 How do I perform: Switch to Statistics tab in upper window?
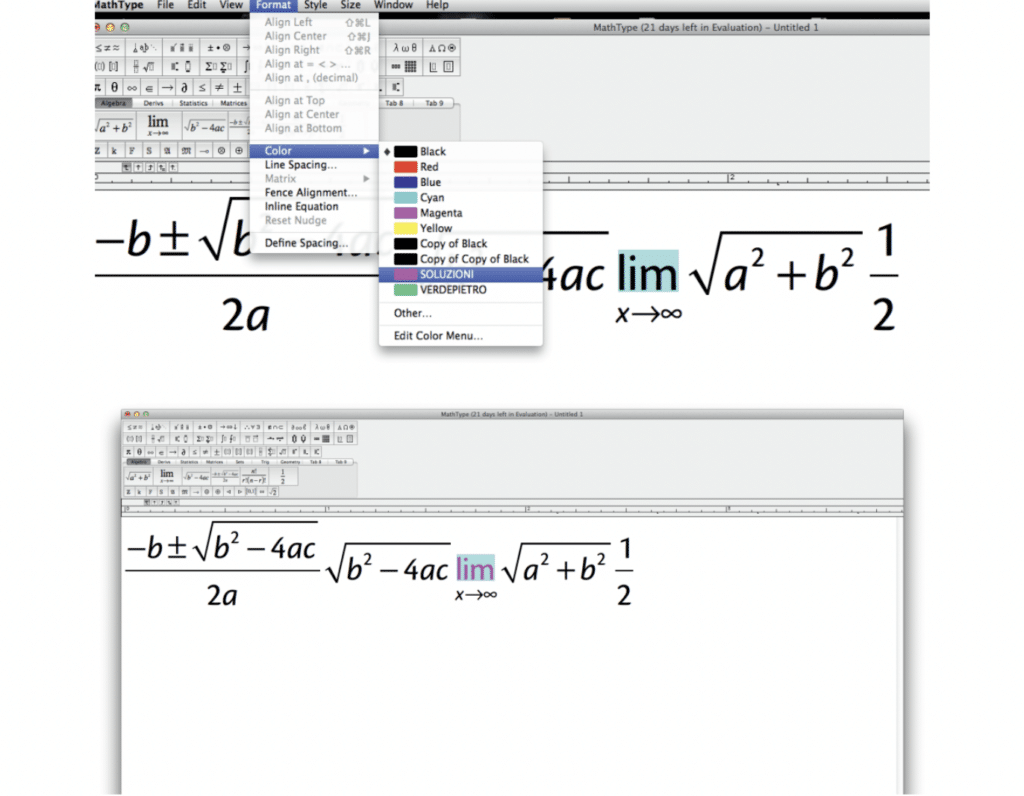[193, 103]
